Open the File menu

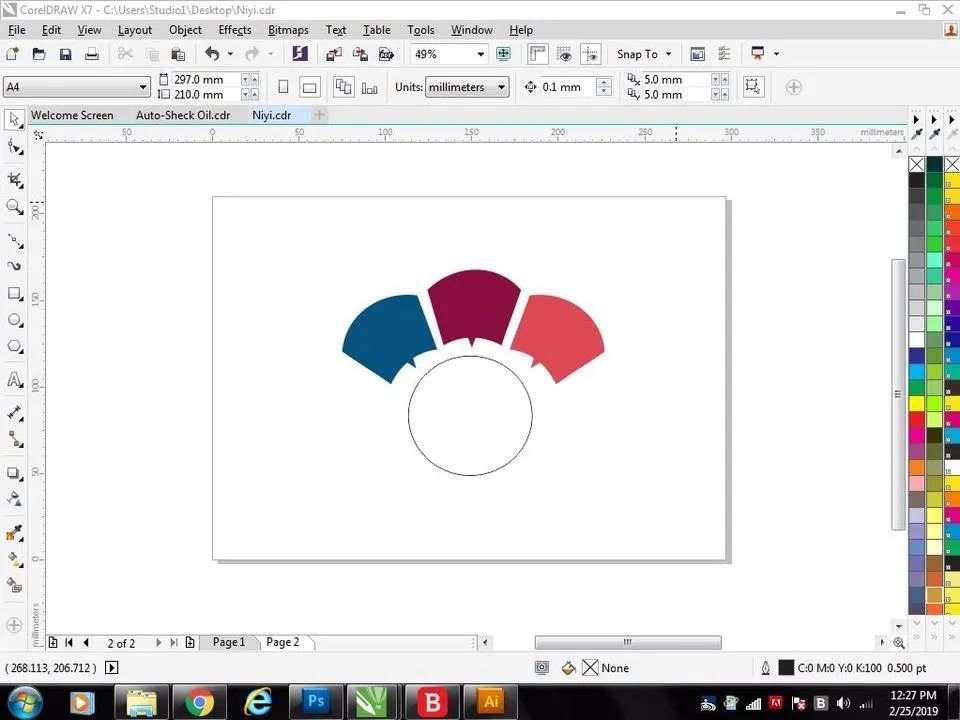(17, 29)
